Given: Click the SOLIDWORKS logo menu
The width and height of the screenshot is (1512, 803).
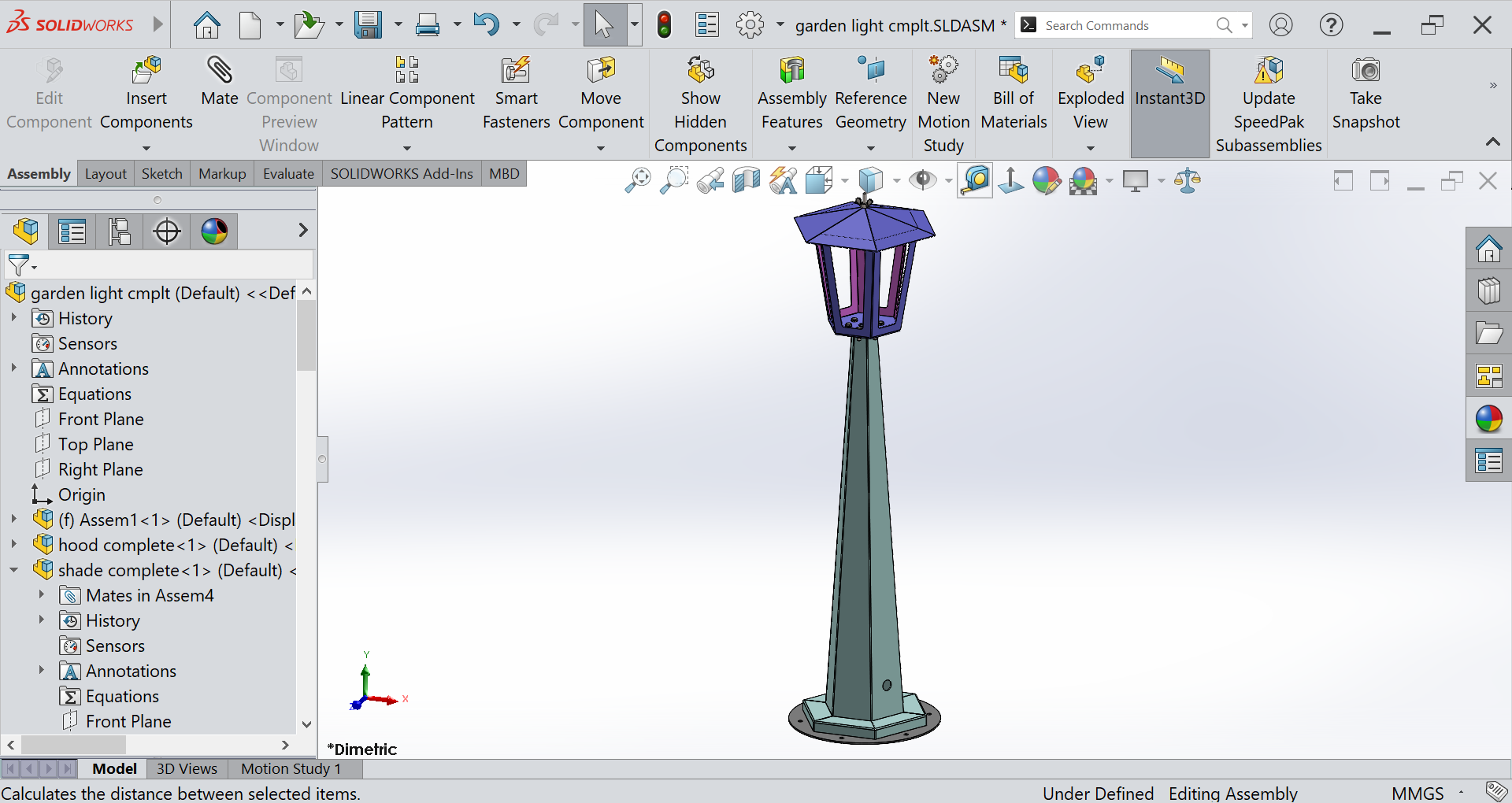Looking at the screenshot, I should coord(70,24).
